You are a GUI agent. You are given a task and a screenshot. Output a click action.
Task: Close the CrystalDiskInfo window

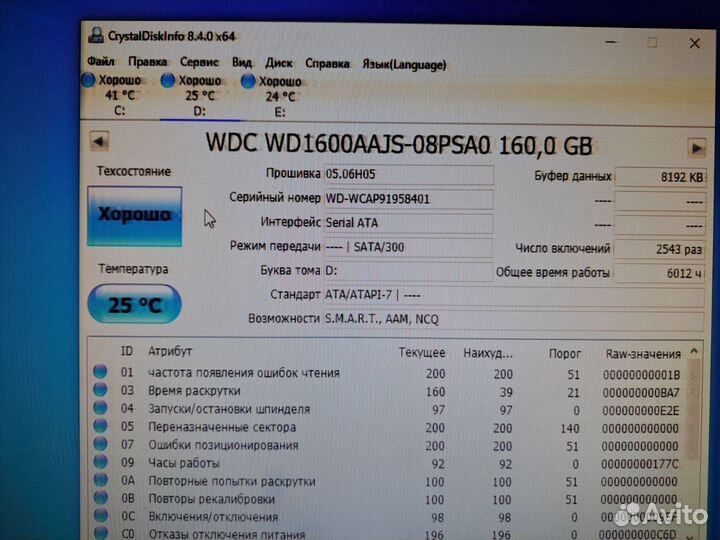point(694,43)
